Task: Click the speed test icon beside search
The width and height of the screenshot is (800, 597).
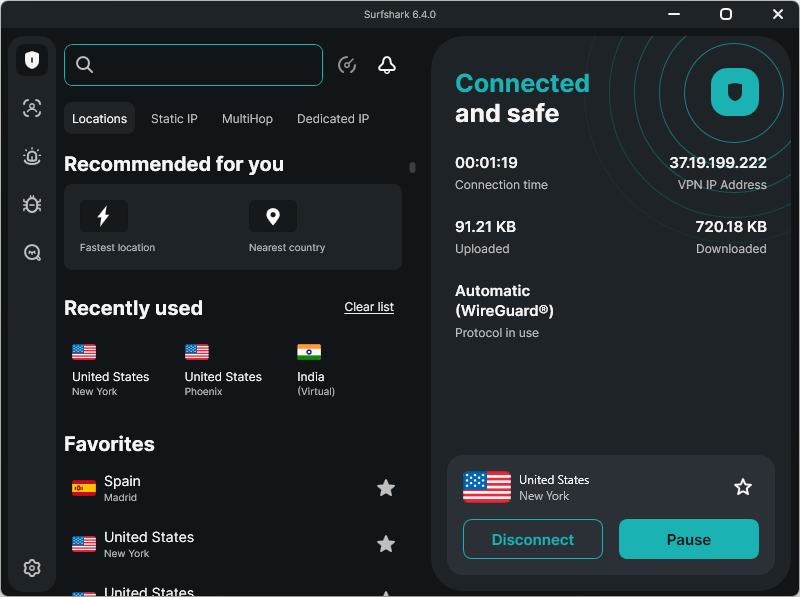Action: (347, 65)
